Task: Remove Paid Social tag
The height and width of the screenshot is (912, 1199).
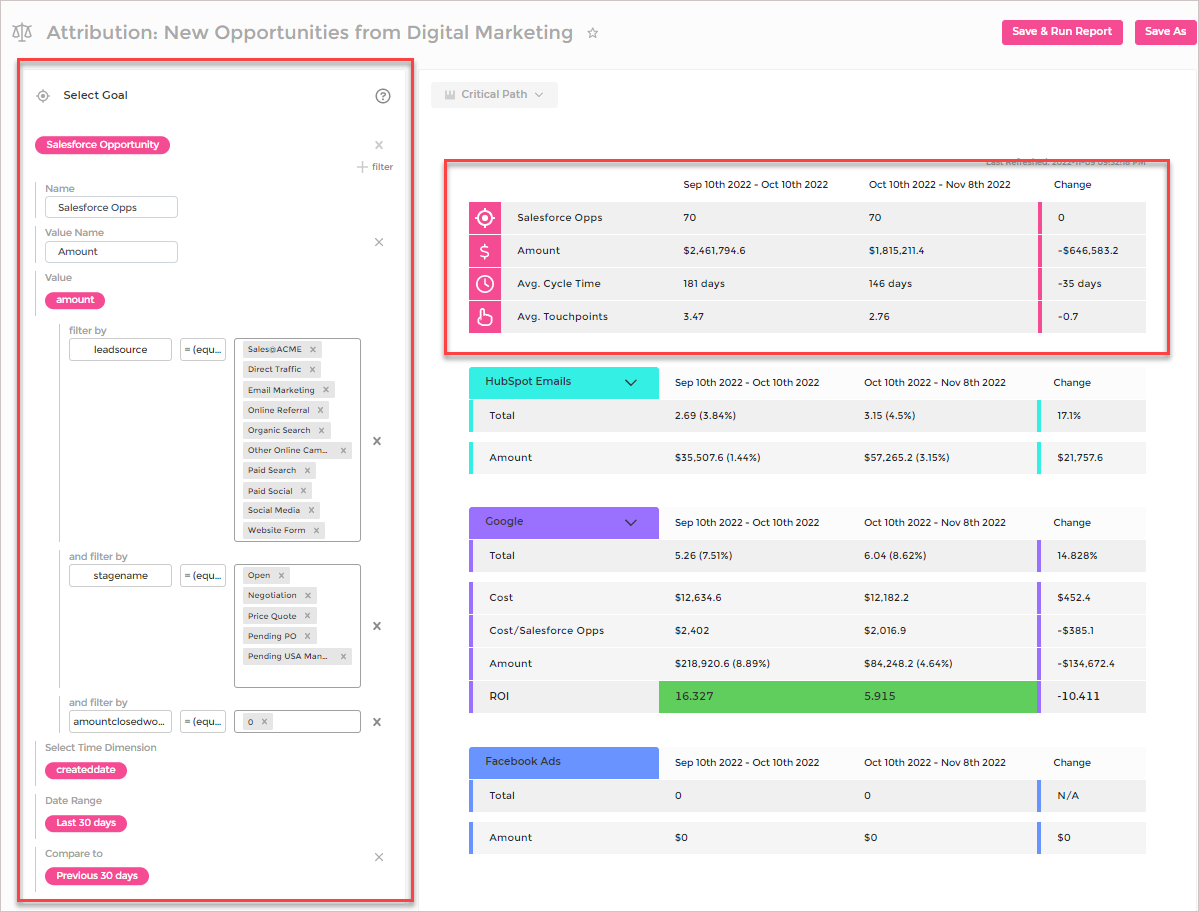Action: point(304,491)
